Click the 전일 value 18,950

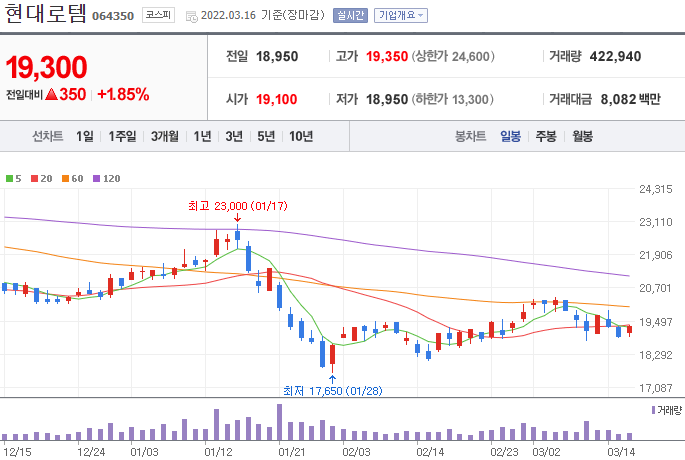[277, 56]
